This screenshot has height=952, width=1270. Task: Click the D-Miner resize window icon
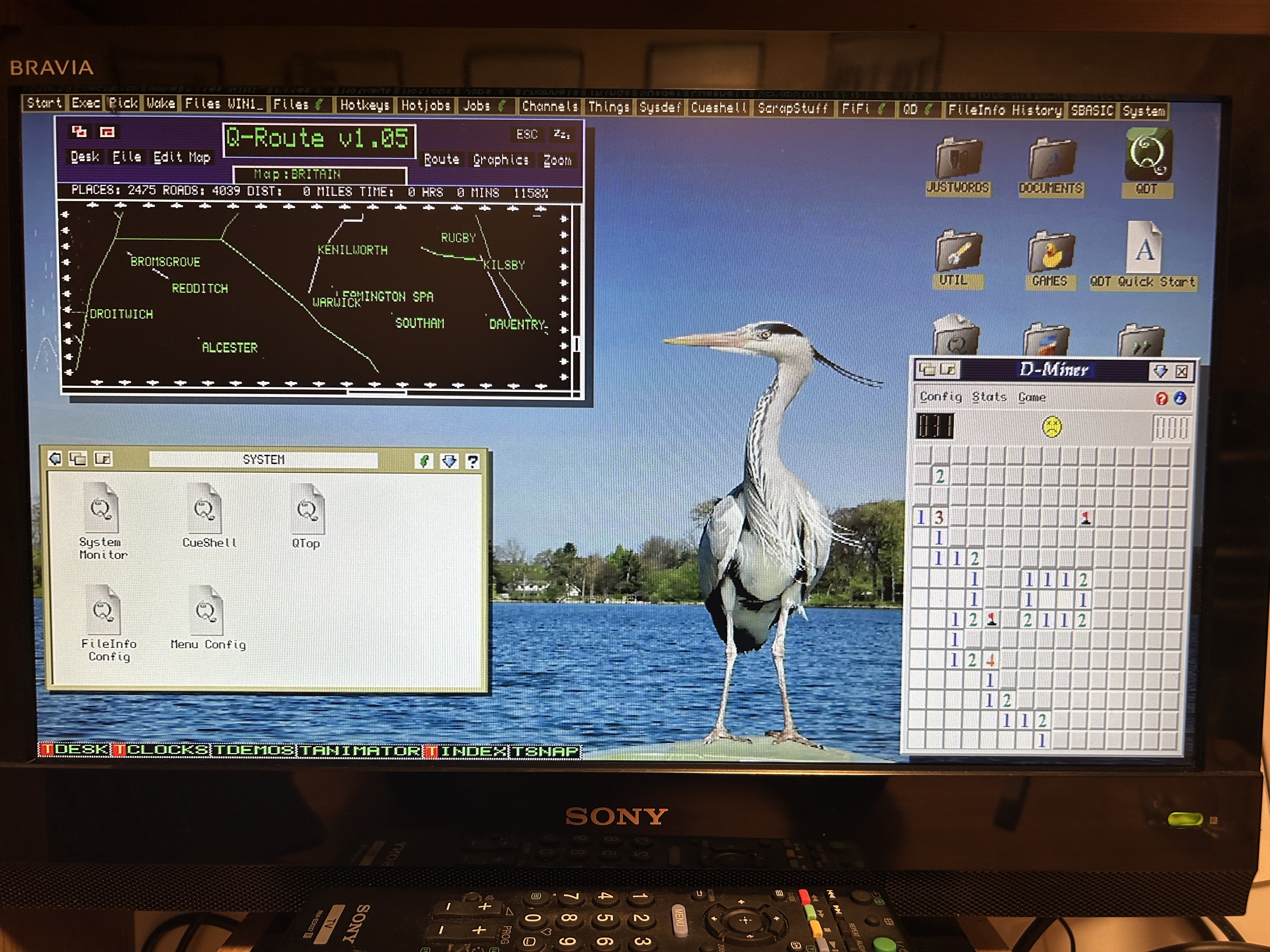click(948, 370)
